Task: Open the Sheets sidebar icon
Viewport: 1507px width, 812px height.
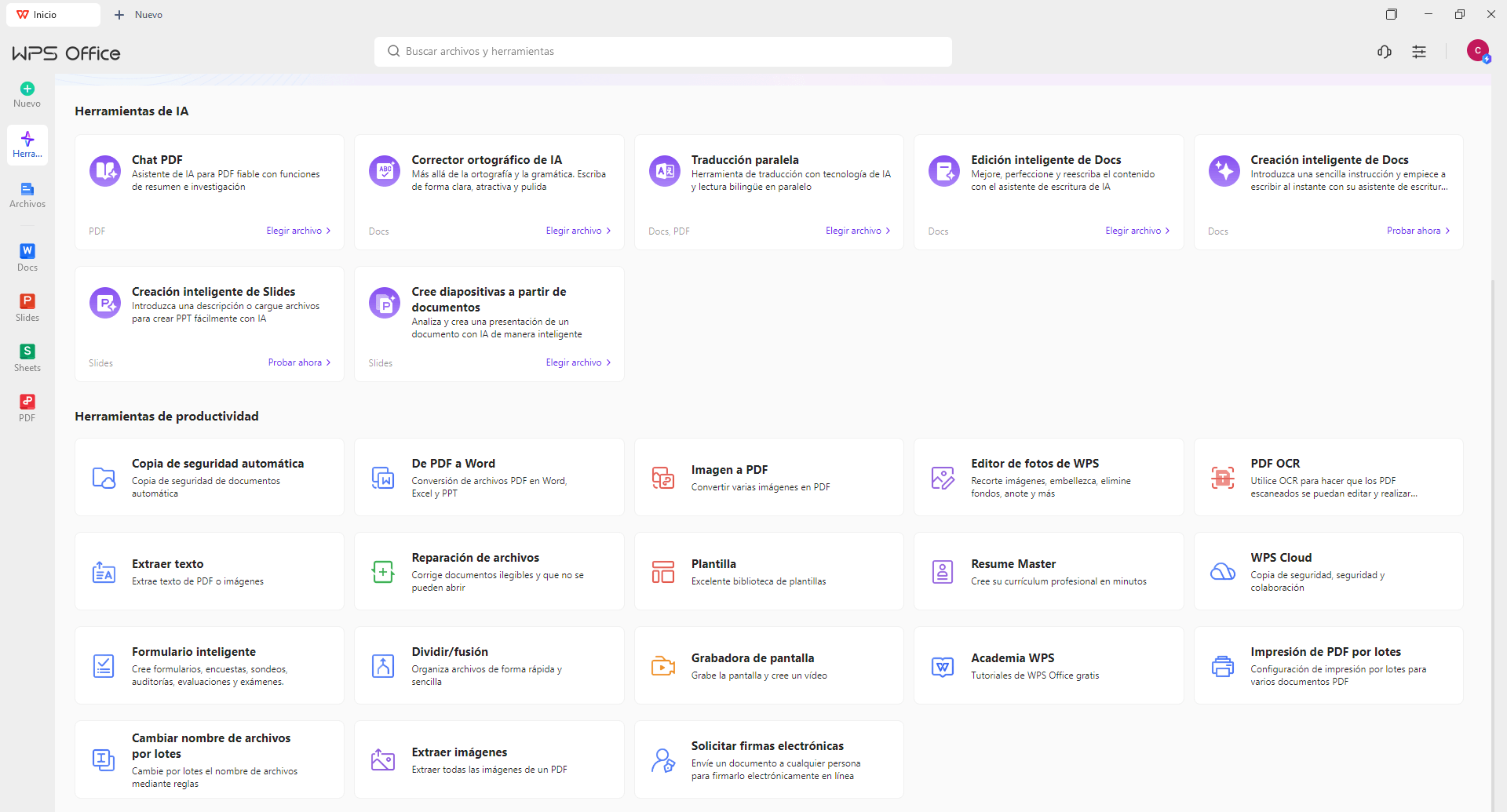Action: (x=27, y=357)
